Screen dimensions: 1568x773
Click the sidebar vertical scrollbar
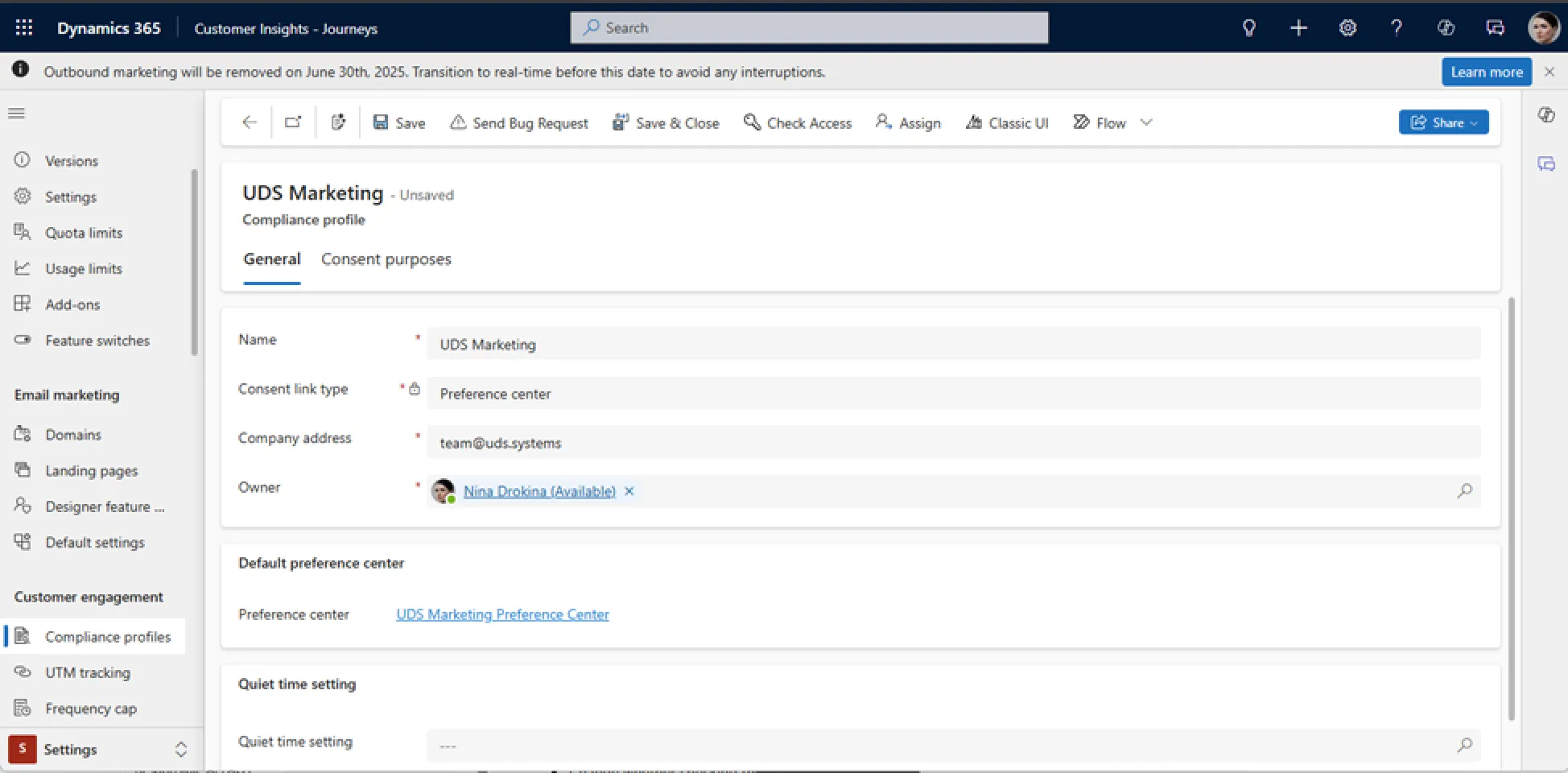pyautogui.click(x=194, y=262)
